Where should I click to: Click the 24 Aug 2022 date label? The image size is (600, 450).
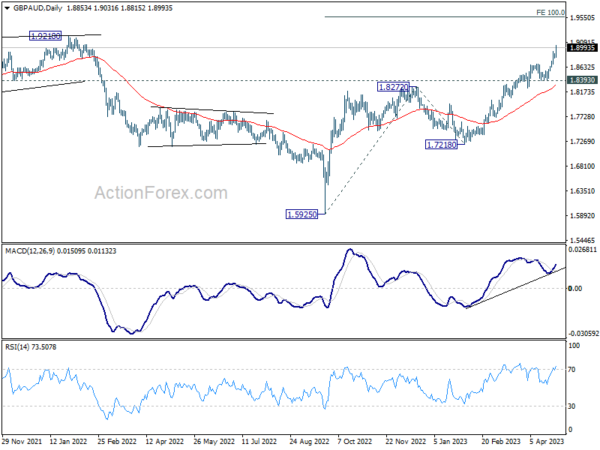pos(309,441)
